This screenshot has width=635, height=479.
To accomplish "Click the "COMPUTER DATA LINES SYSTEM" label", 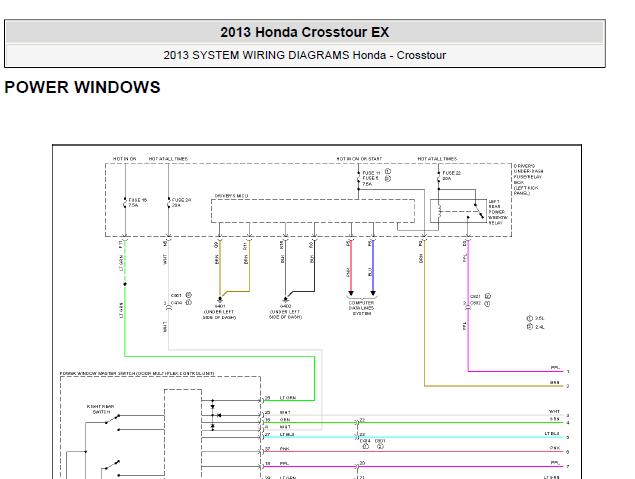I will point(361,308).
